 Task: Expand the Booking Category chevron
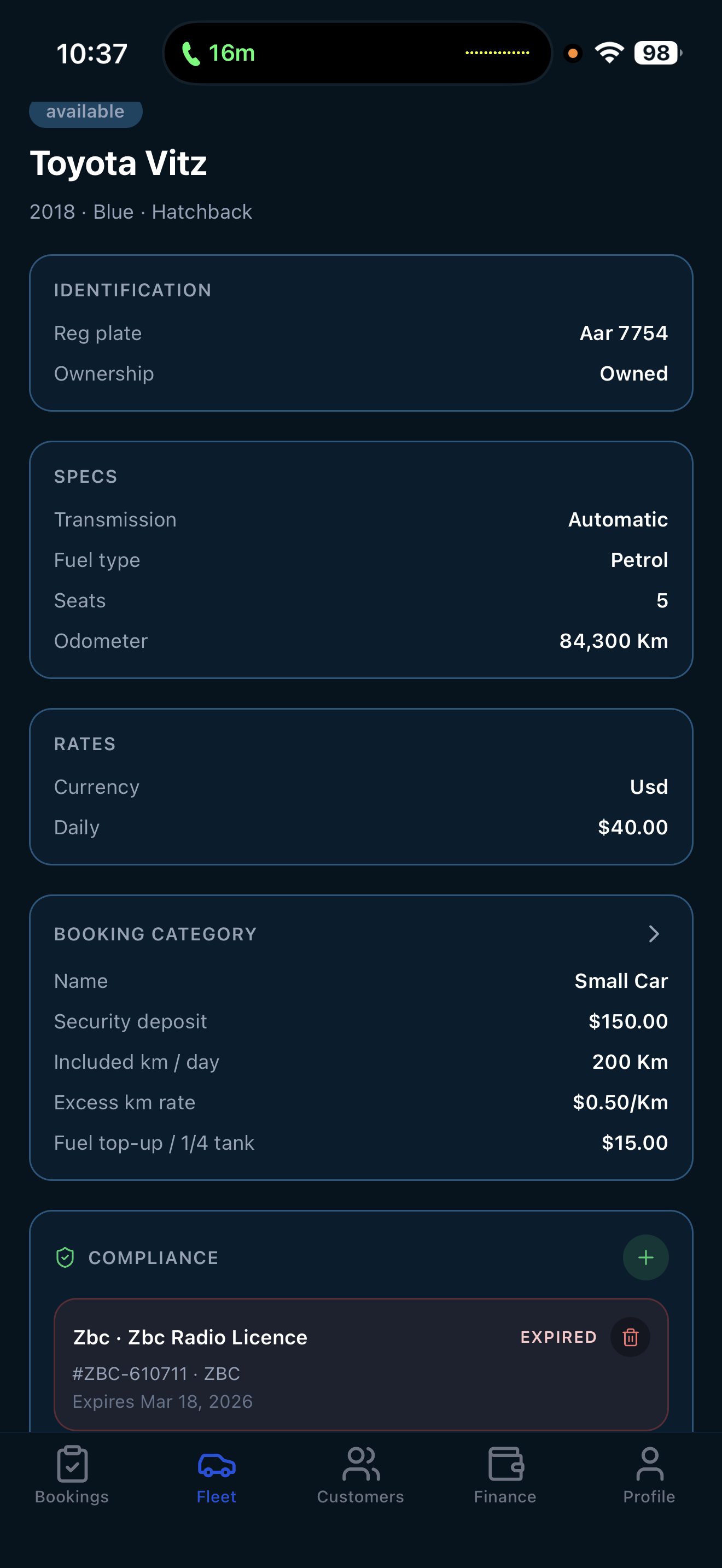click(x=654, y=934)
